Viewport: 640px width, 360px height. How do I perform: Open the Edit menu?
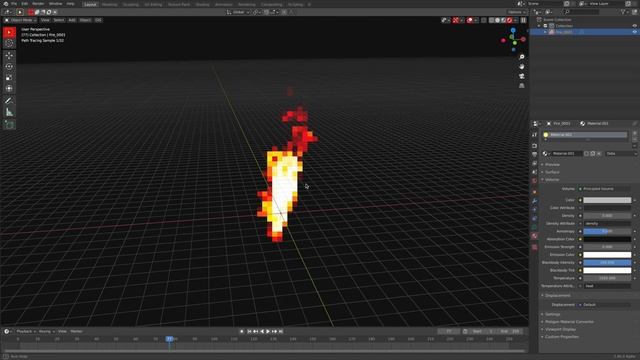(24, 4)
